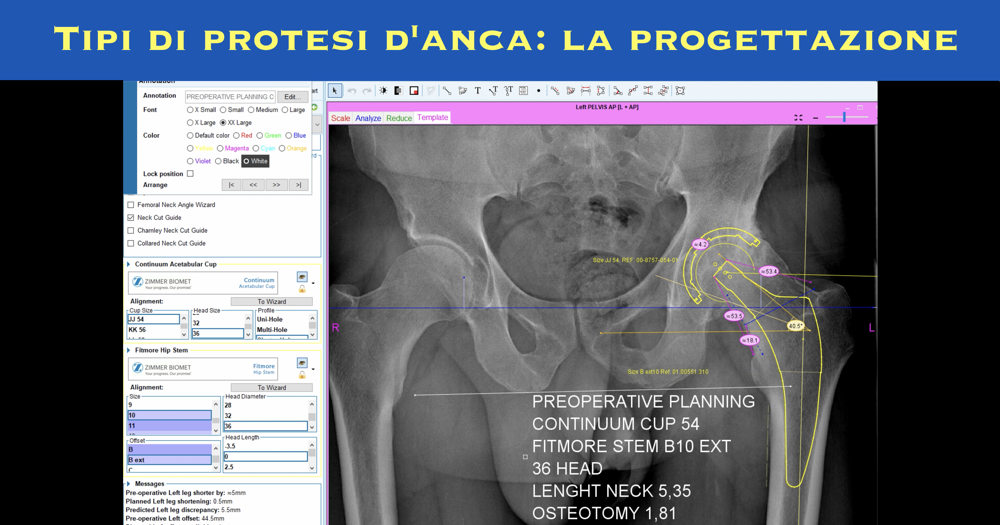Select Multi-Hole profile option
This screenshot has width=1000, height=525.
[281, 330]
